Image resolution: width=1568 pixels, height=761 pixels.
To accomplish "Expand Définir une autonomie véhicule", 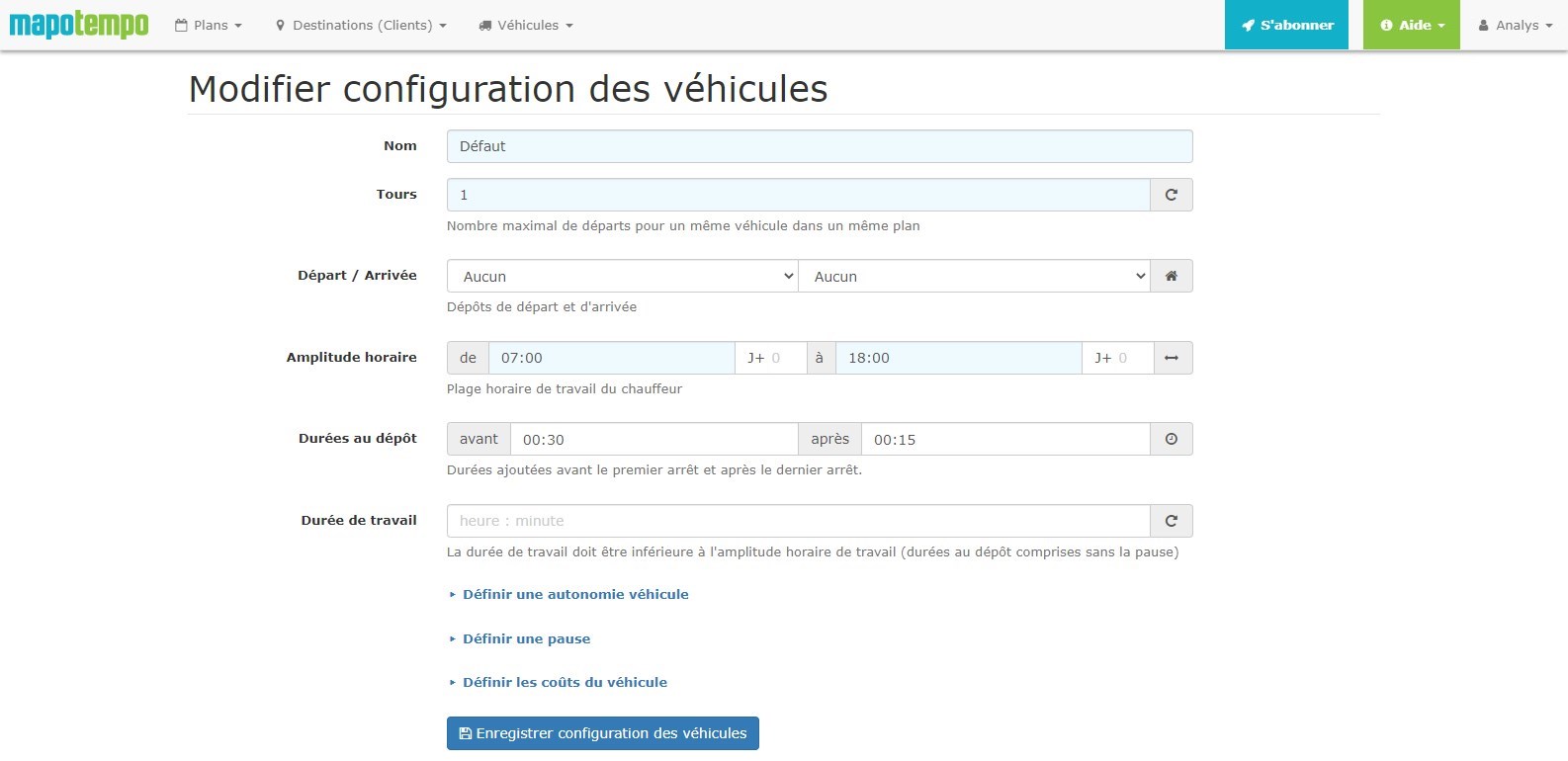I will (574, 594).
